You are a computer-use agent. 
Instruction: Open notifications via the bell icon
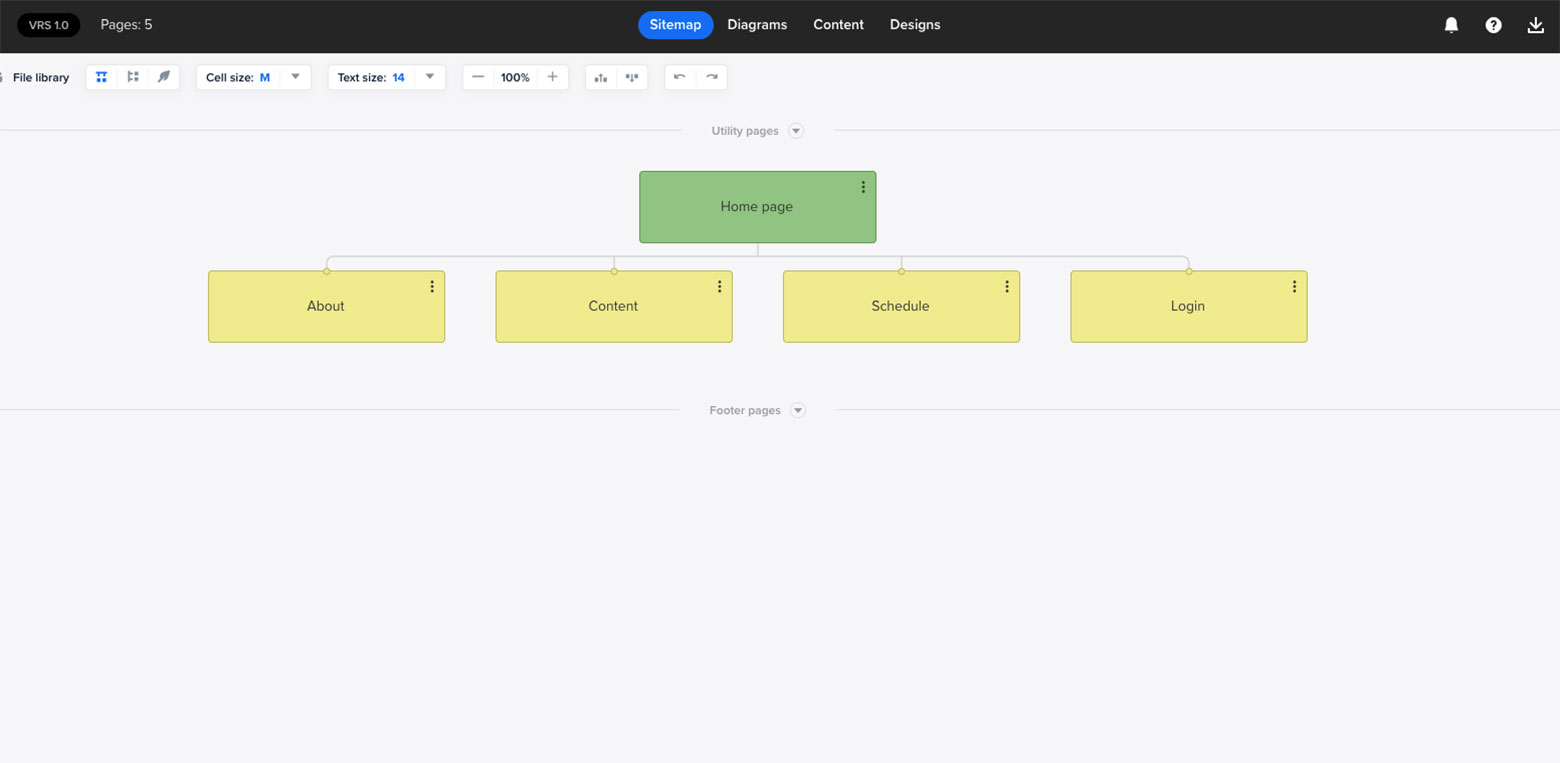[x=1451, y=24]
